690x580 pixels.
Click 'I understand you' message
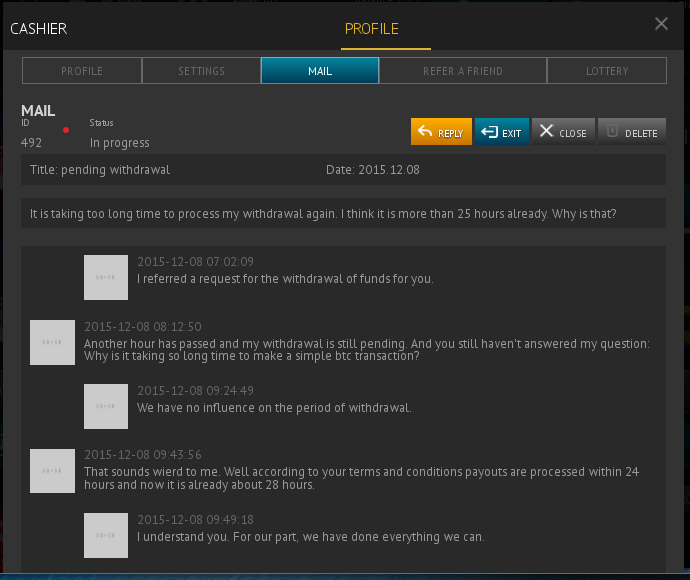point(311,537)
